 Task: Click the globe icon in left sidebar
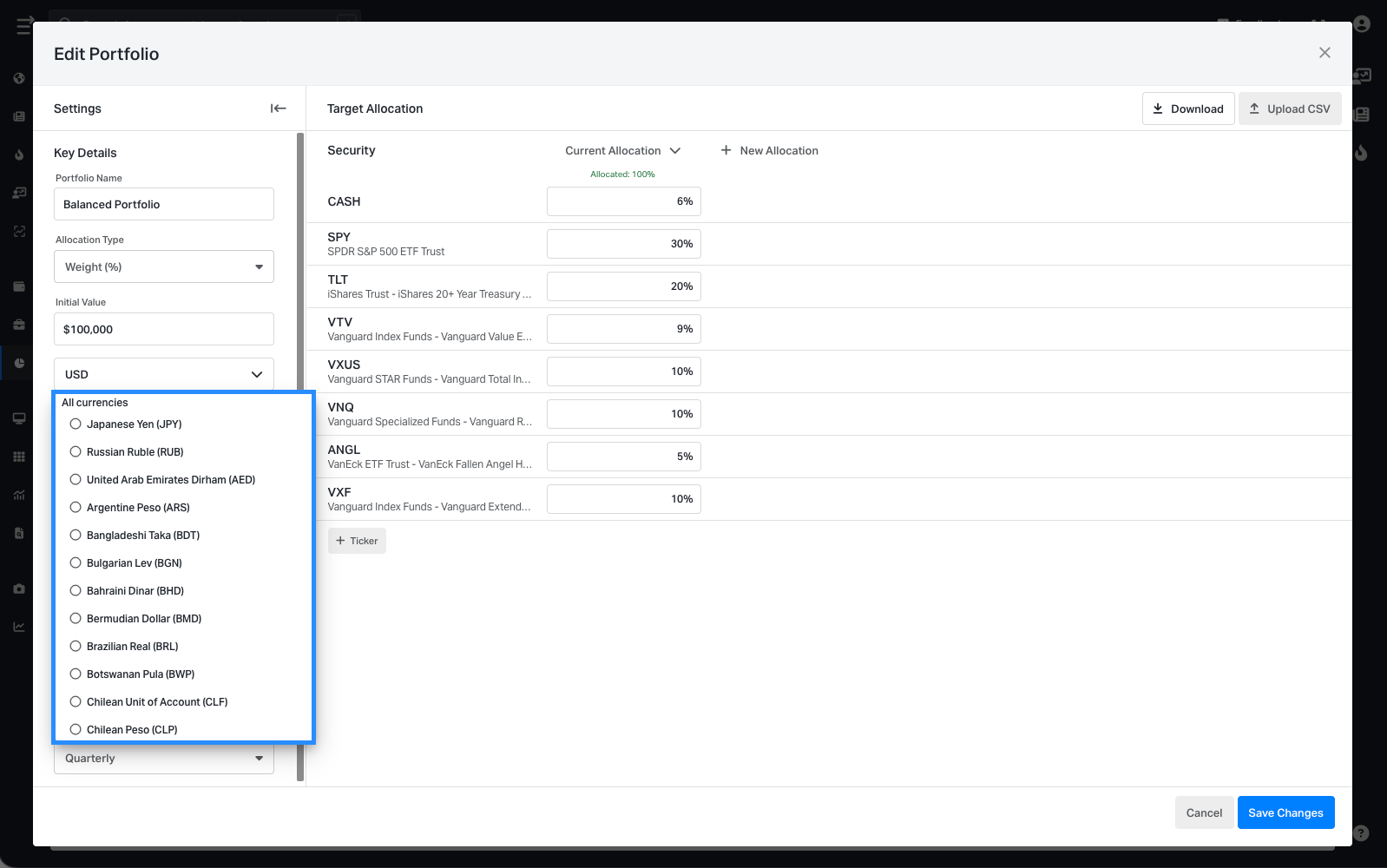coord(19,78)
